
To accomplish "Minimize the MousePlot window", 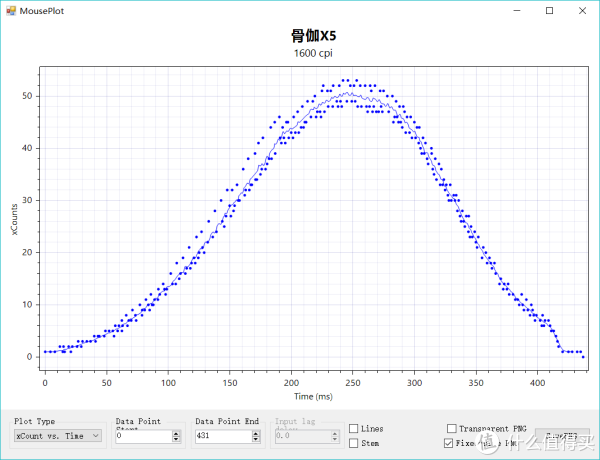I will (517, 11).
